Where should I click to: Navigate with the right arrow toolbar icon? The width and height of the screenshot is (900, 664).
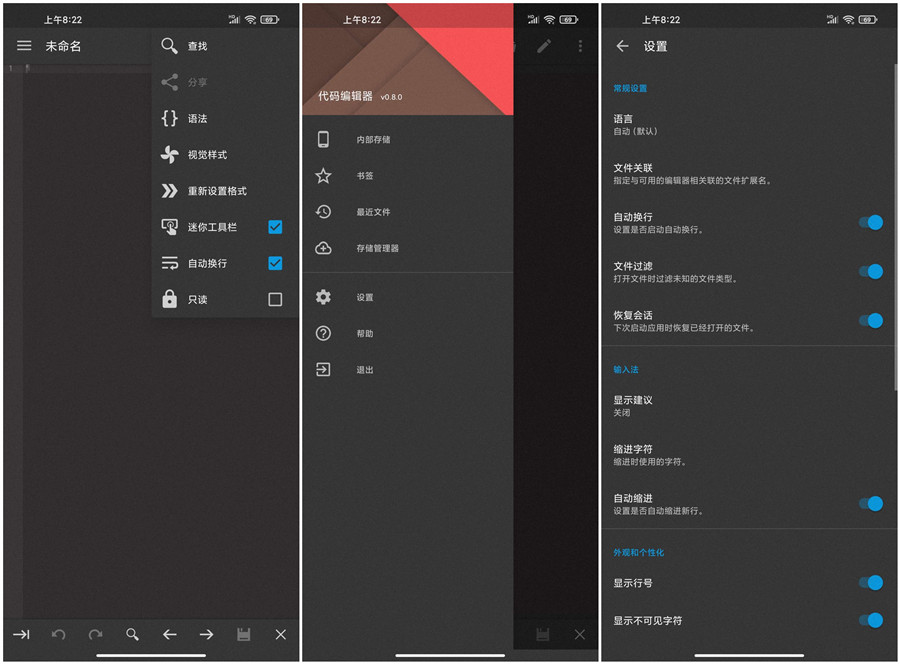[x=206, y=634]
